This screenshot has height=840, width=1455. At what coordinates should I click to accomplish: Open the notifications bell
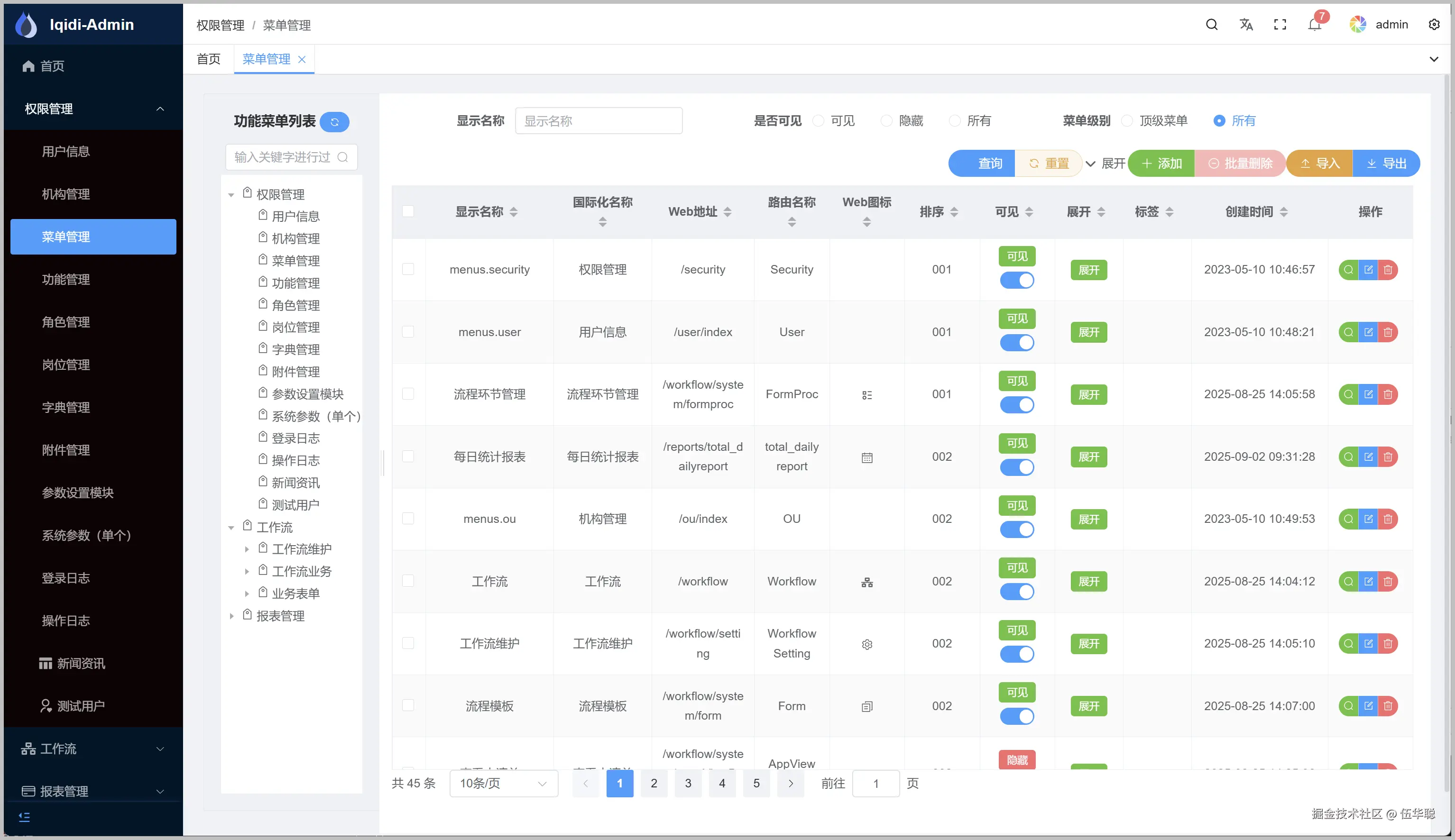click(x=1314, y=25)
